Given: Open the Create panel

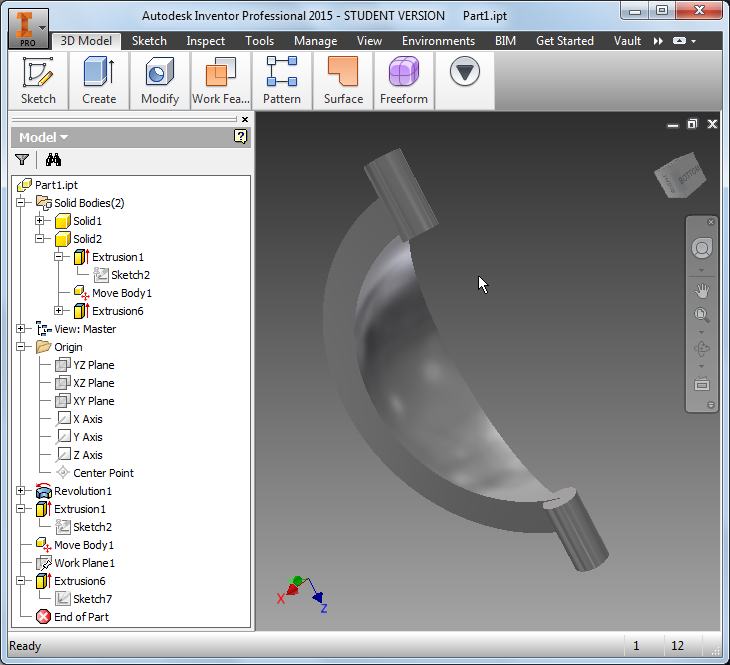Looking at the screenshot, I should tap(99, 81).
